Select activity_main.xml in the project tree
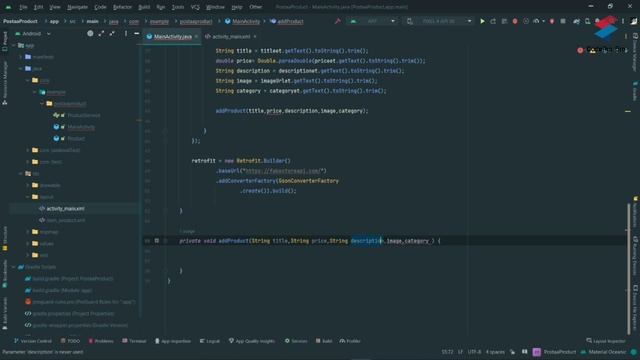The width and height of the screenshot is (640, 360). (x=65, y=209)
